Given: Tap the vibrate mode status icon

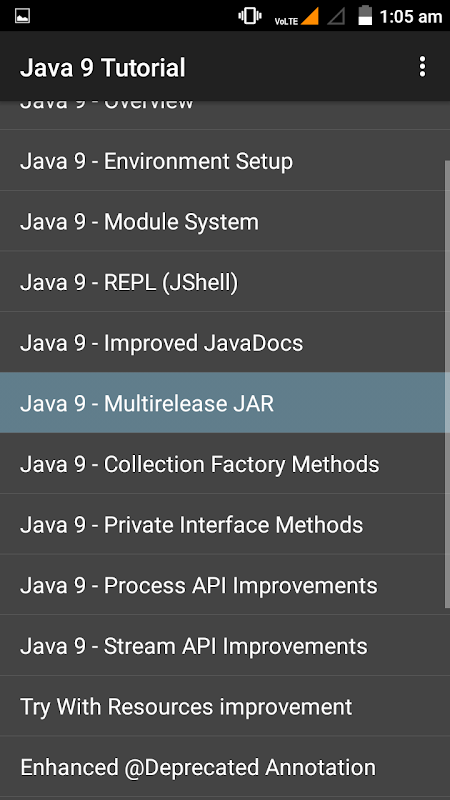Looking at the screenshot, I should click(249, 16).
